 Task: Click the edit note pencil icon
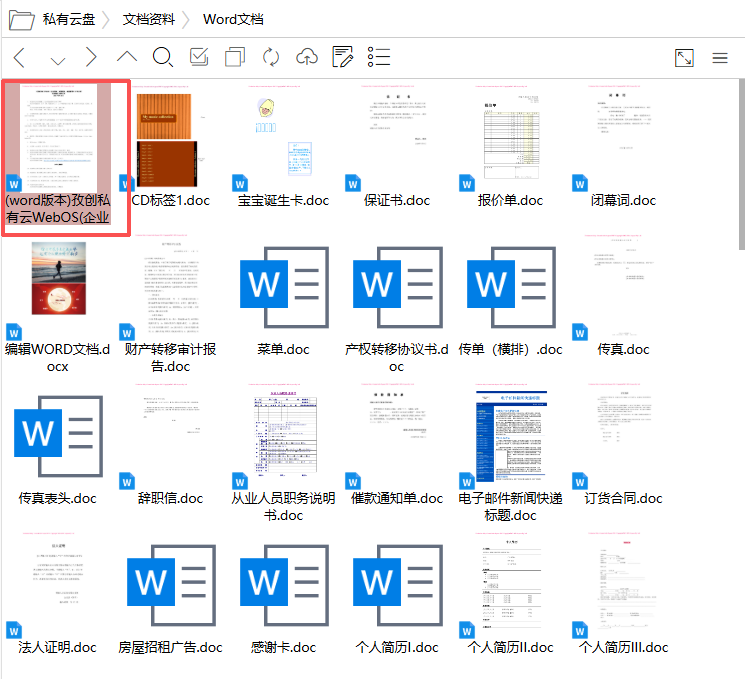point(343,57)
